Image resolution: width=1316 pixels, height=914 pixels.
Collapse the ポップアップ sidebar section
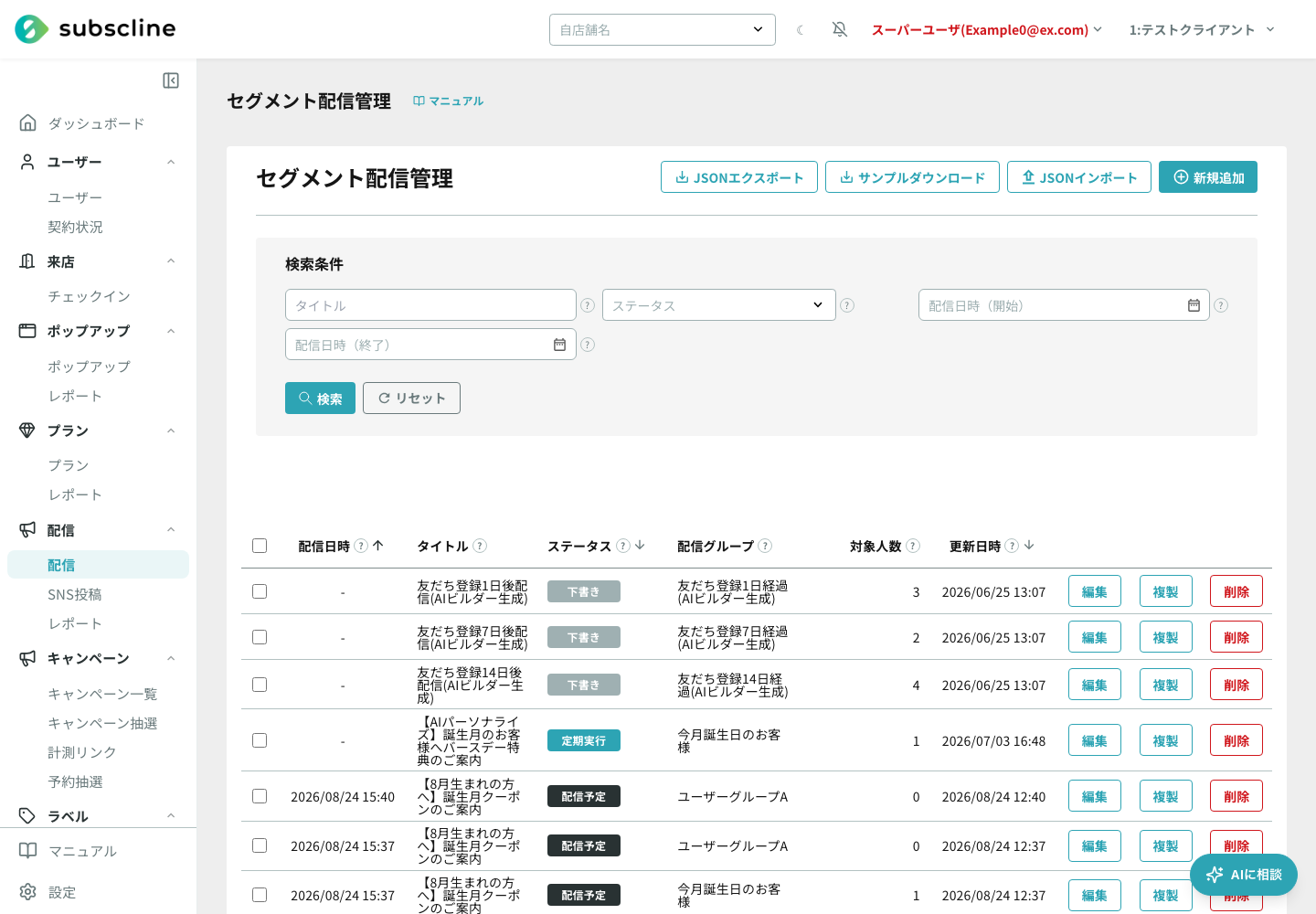coord(171,331)
